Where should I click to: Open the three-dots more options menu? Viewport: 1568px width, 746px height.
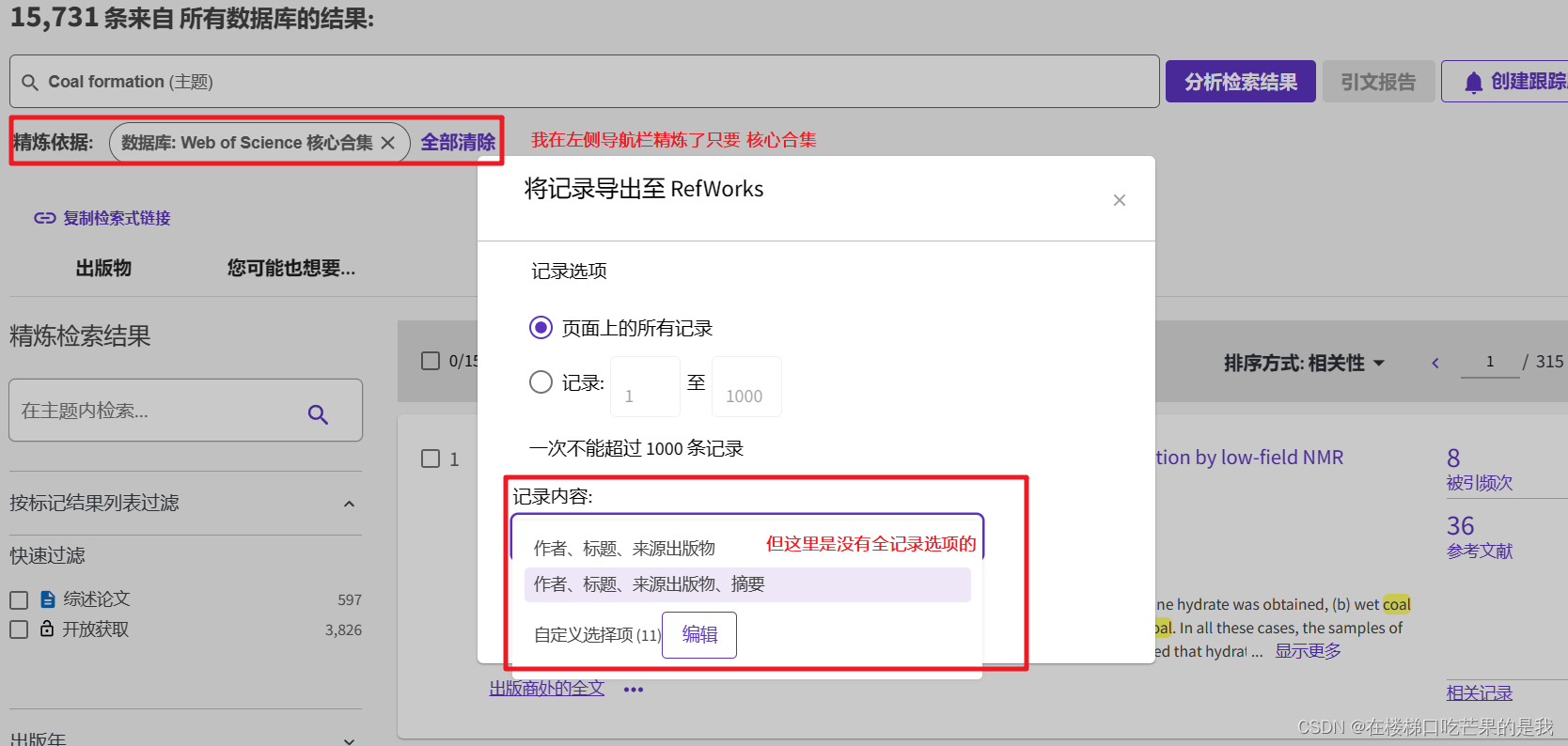click(634, 690)
